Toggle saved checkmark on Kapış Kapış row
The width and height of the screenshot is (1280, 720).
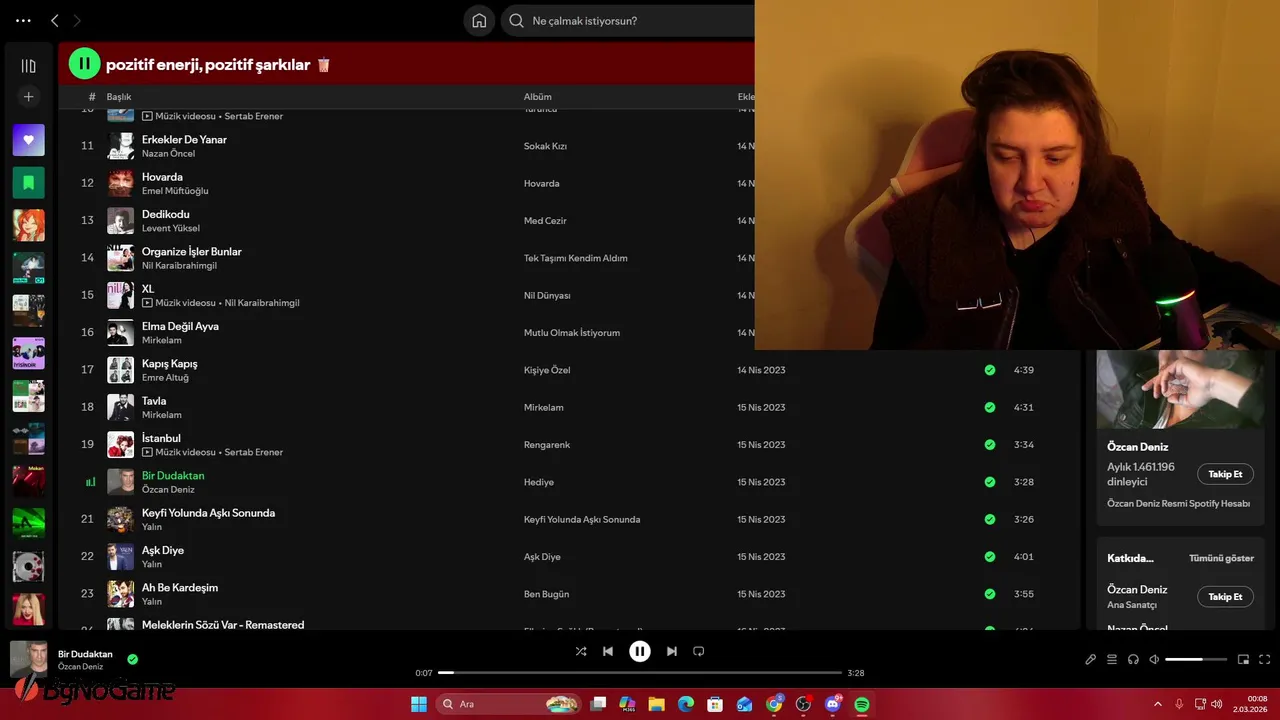pos(990,370)
